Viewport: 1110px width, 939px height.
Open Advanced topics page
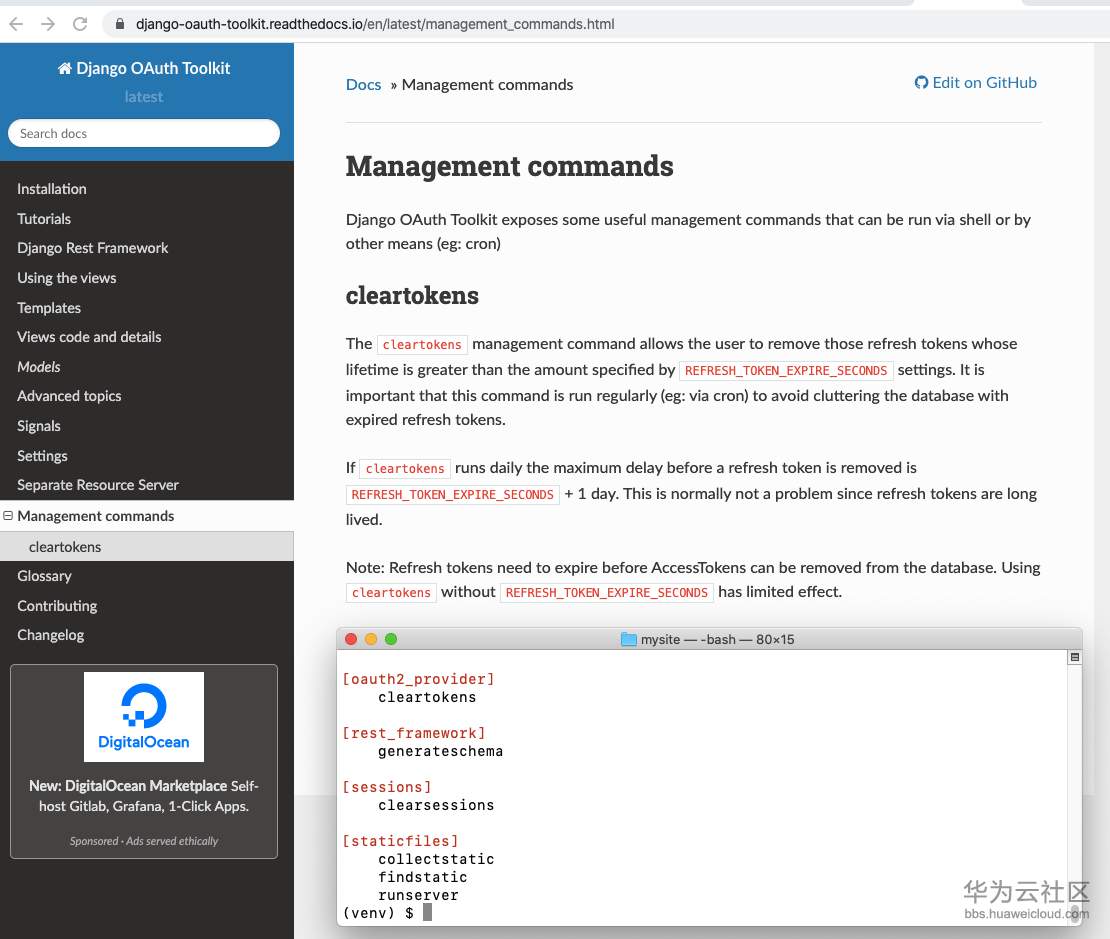click(69, 396)
